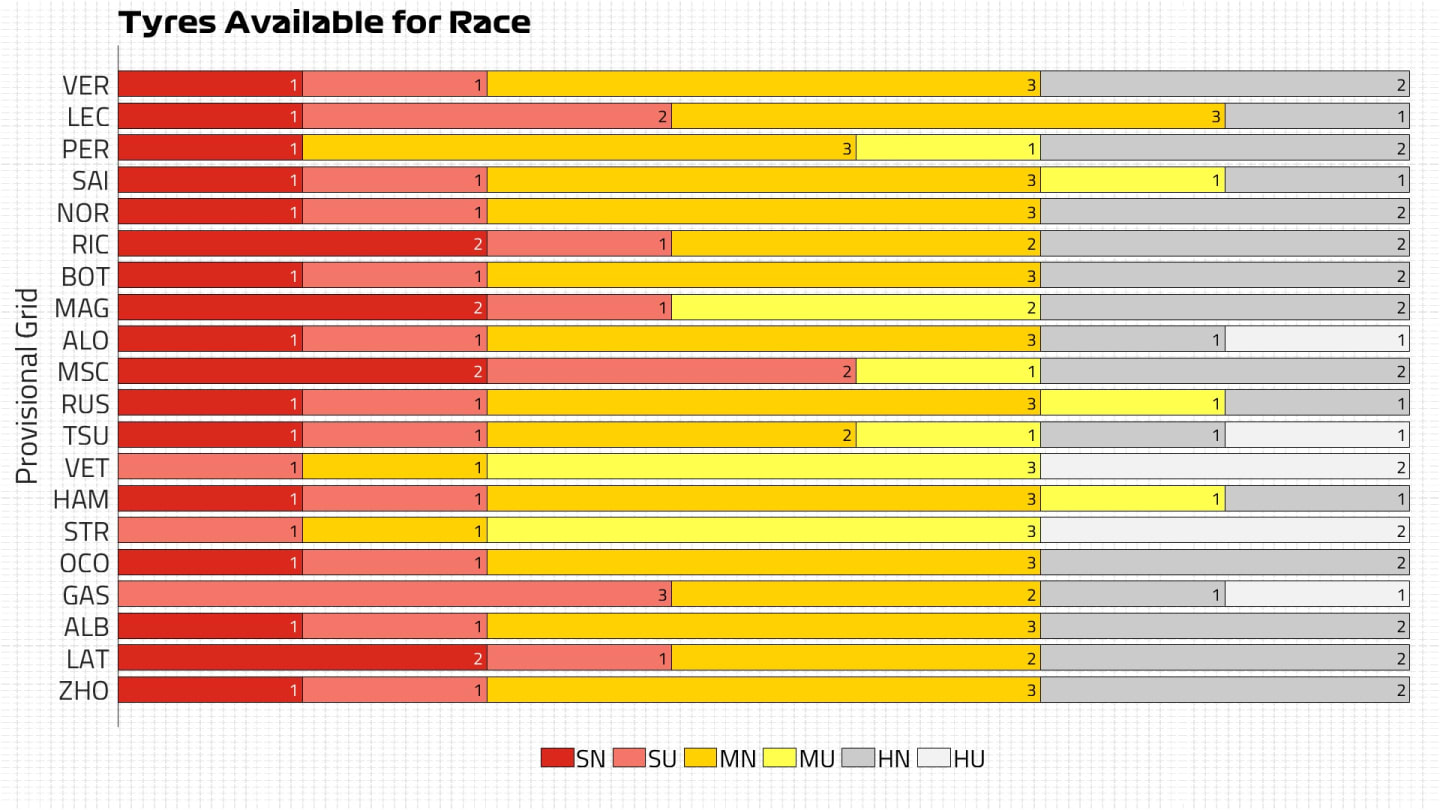Select STR's long yellow used medium bar
This screenshot has height=810, width=1440.
[x=764, y=530]
